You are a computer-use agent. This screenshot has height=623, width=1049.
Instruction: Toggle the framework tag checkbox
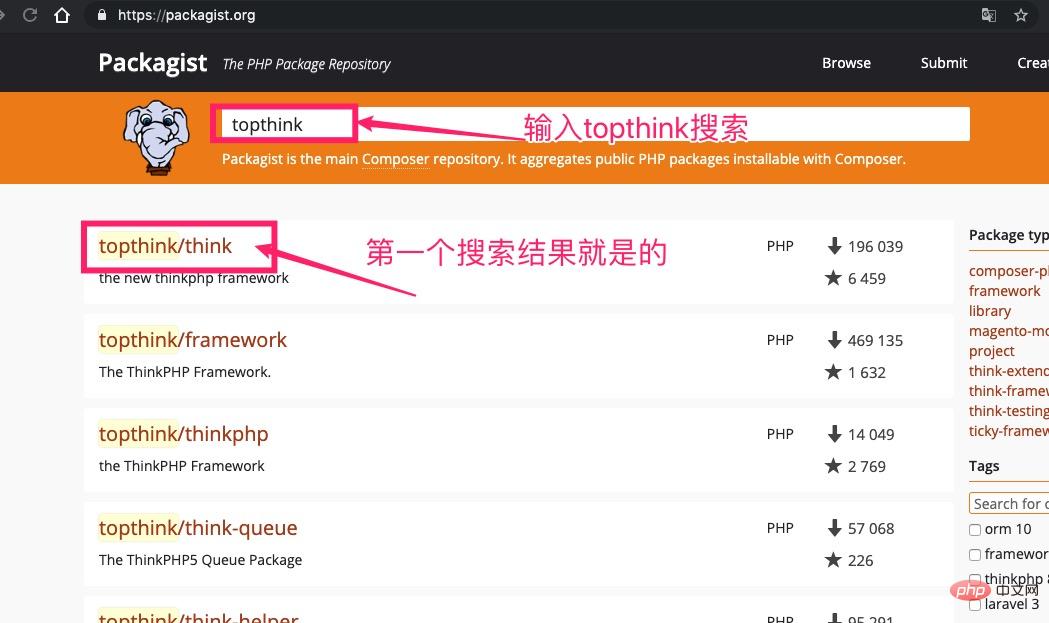[975, 555]
